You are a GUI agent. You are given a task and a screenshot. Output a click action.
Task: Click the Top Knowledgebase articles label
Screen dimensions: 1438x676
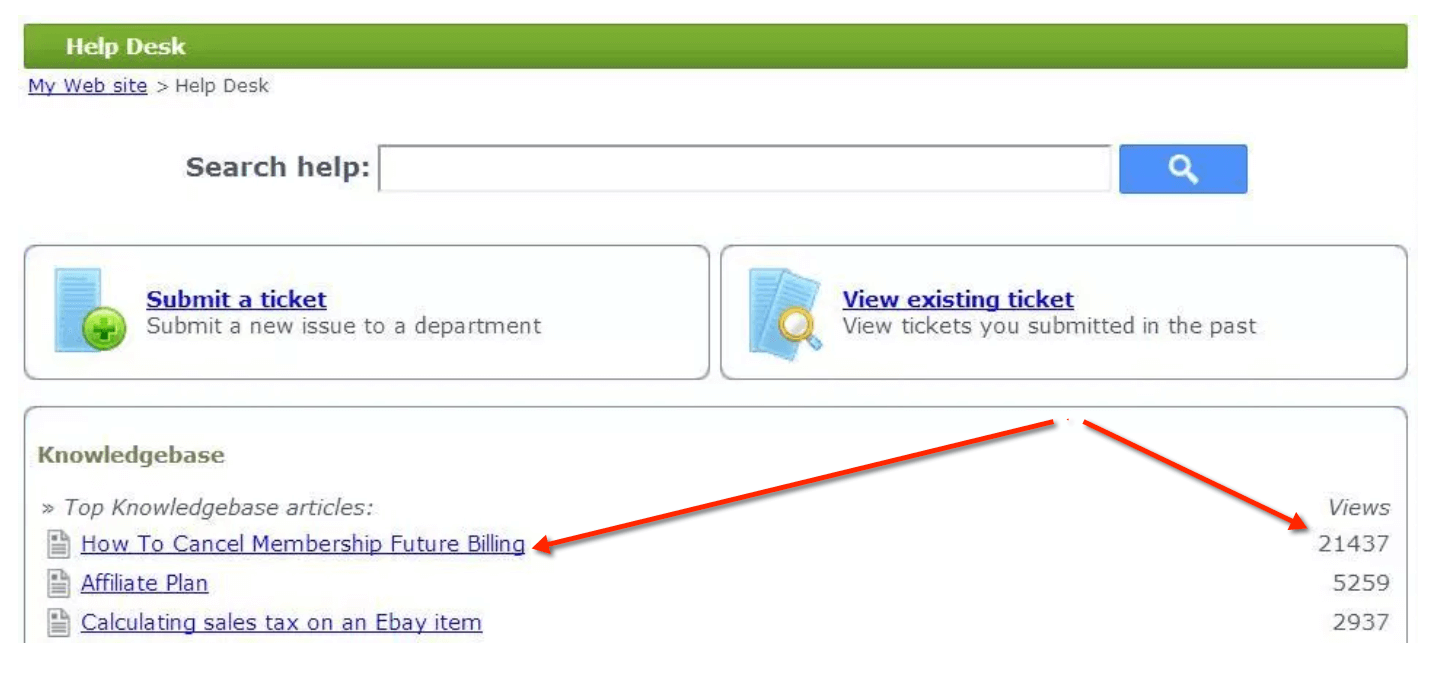coord(207,508)
